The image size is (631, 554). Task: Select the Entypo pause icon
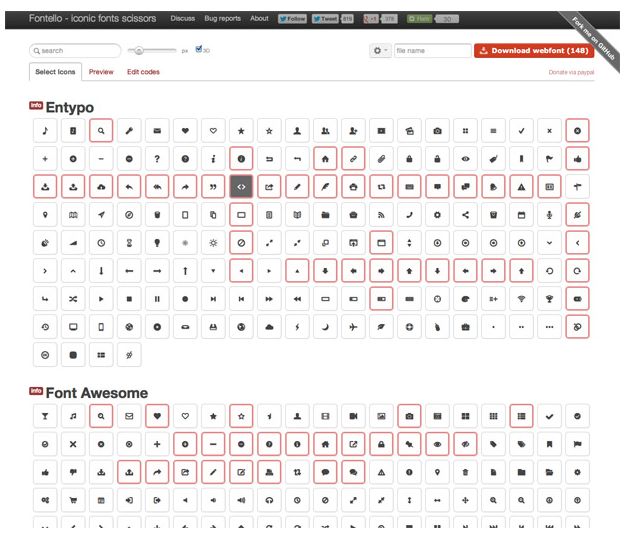click(157, 299)
